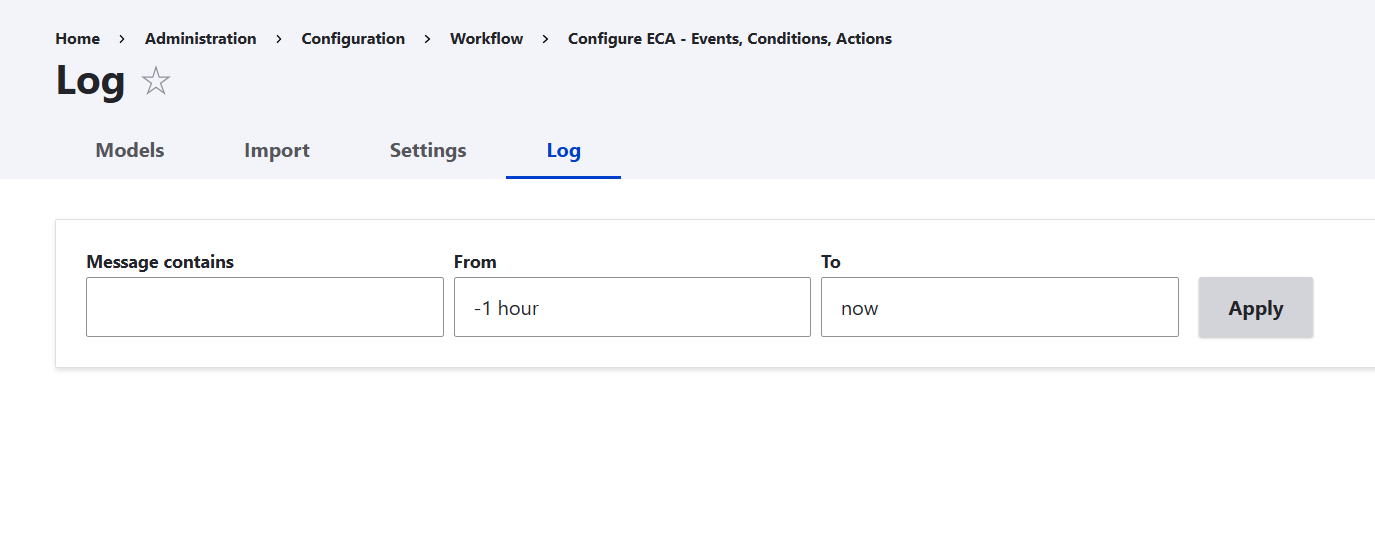Image resolution: width=1375 pixels, height=551 pixels.
Task: Open the Models tab
Action: point(130,150)
